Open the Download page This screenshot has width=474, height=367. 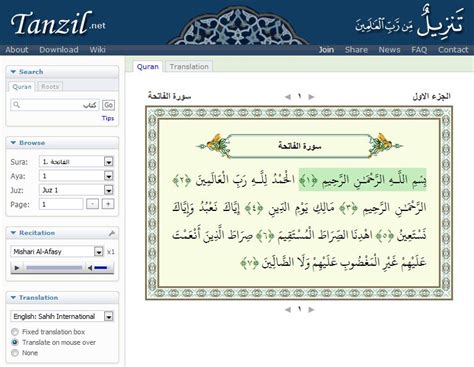point(59,50)
